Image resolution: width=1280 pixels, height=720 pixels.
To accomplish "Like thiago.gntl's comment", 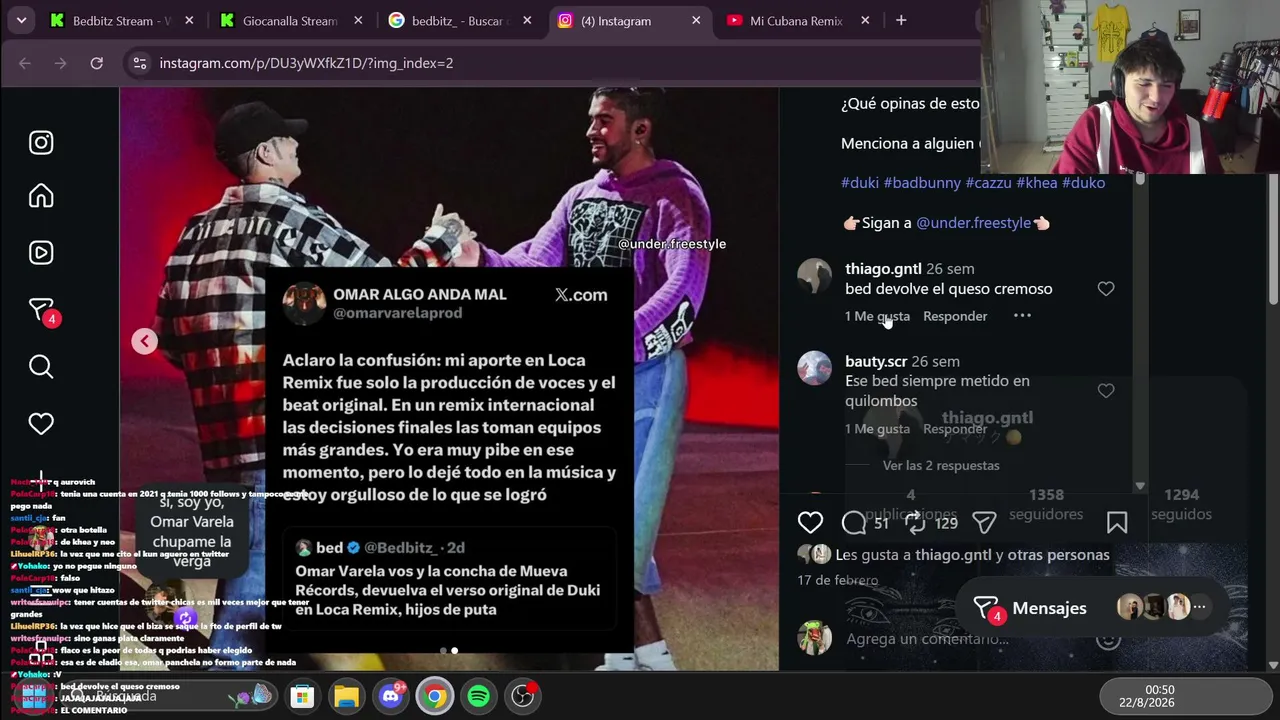I will 1106,289.
